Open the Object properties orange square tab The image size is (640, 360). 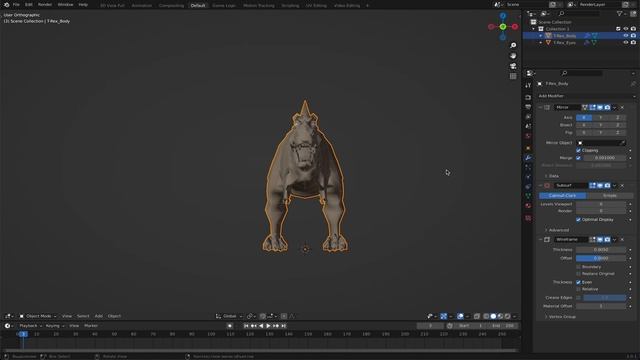click(528, 147)
